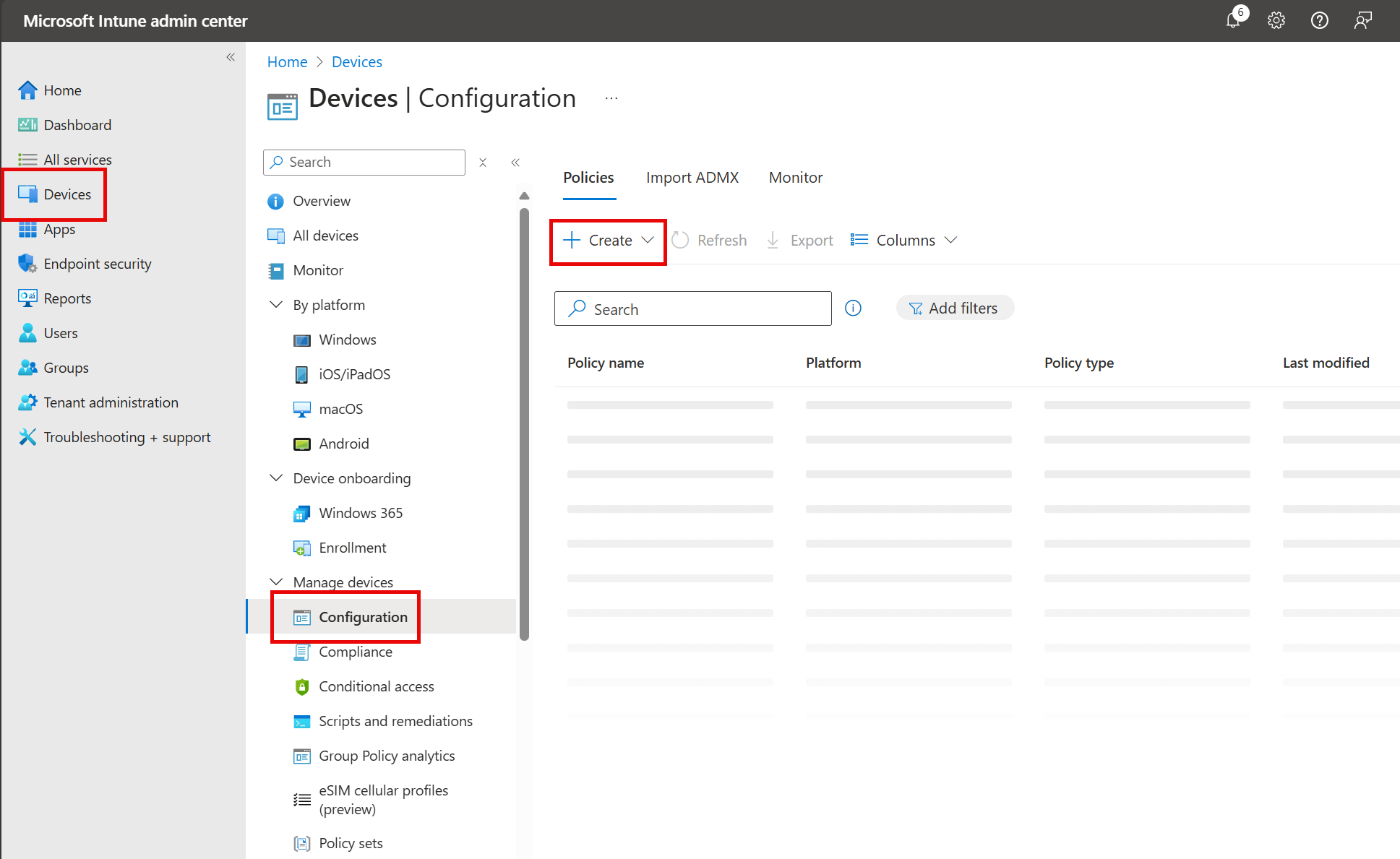Collapse the main left navigation pane
Image resolution: width=1400 pixels, height=859 pixels.
tap(231, 57)
